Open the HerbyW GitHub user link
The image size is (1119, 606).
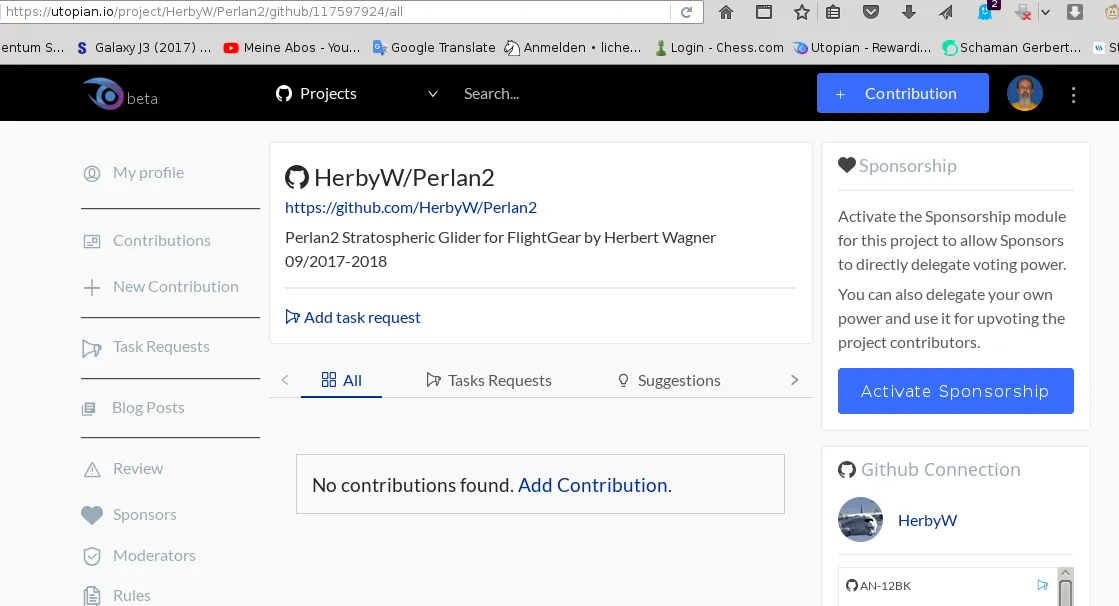click(x=927, y=521)
